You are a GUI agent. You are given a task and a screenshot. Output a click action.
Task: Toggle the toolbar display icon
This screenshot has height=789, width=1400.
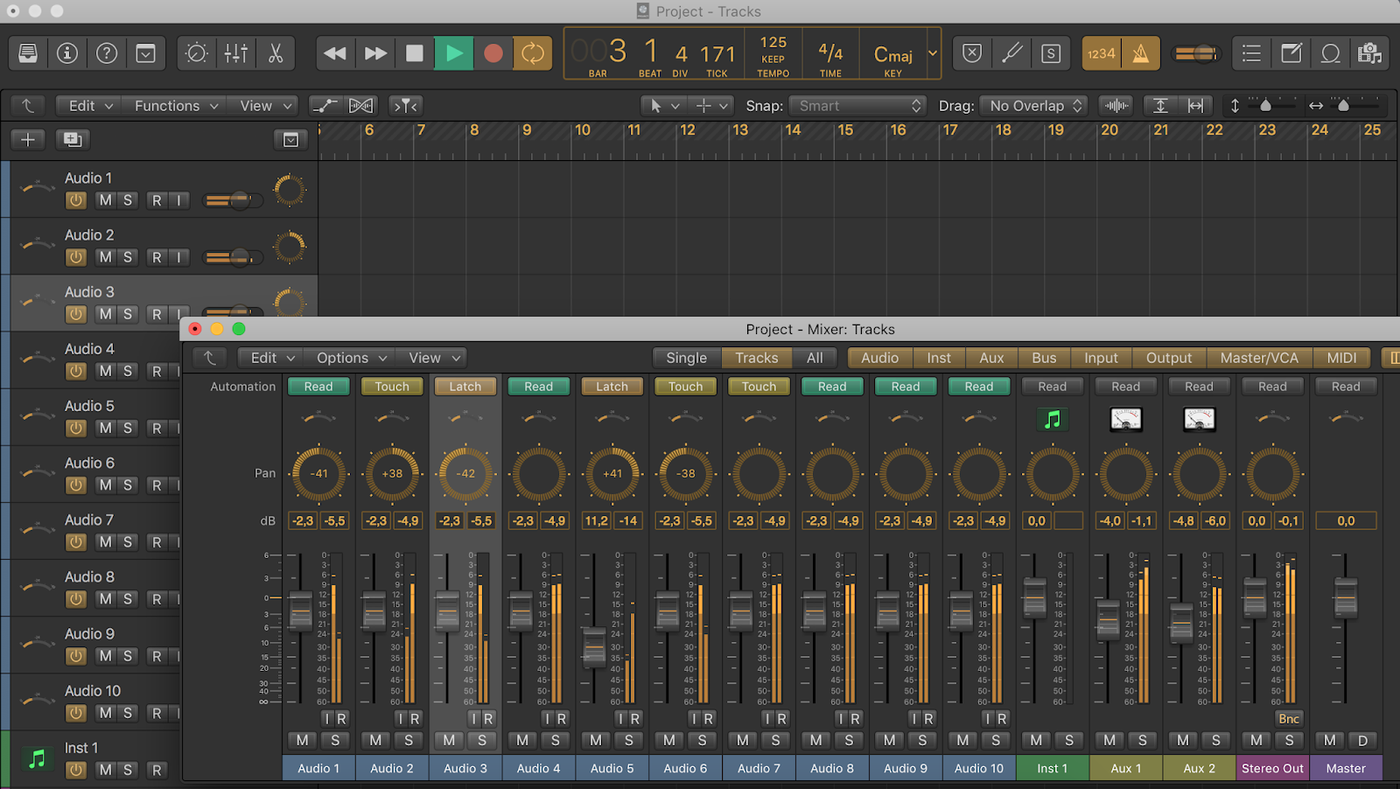[146, 53]
